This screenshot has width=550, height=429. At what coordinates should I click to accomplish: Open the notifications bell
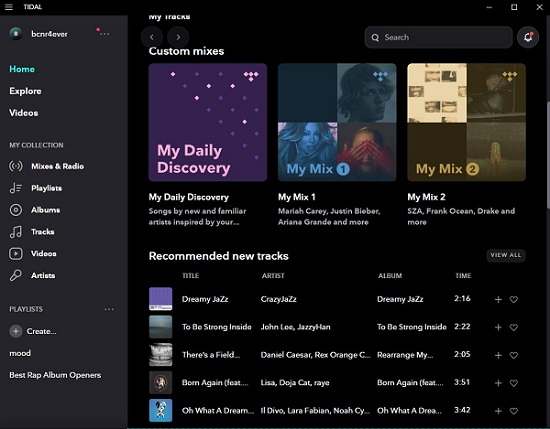tap(528, 37)
